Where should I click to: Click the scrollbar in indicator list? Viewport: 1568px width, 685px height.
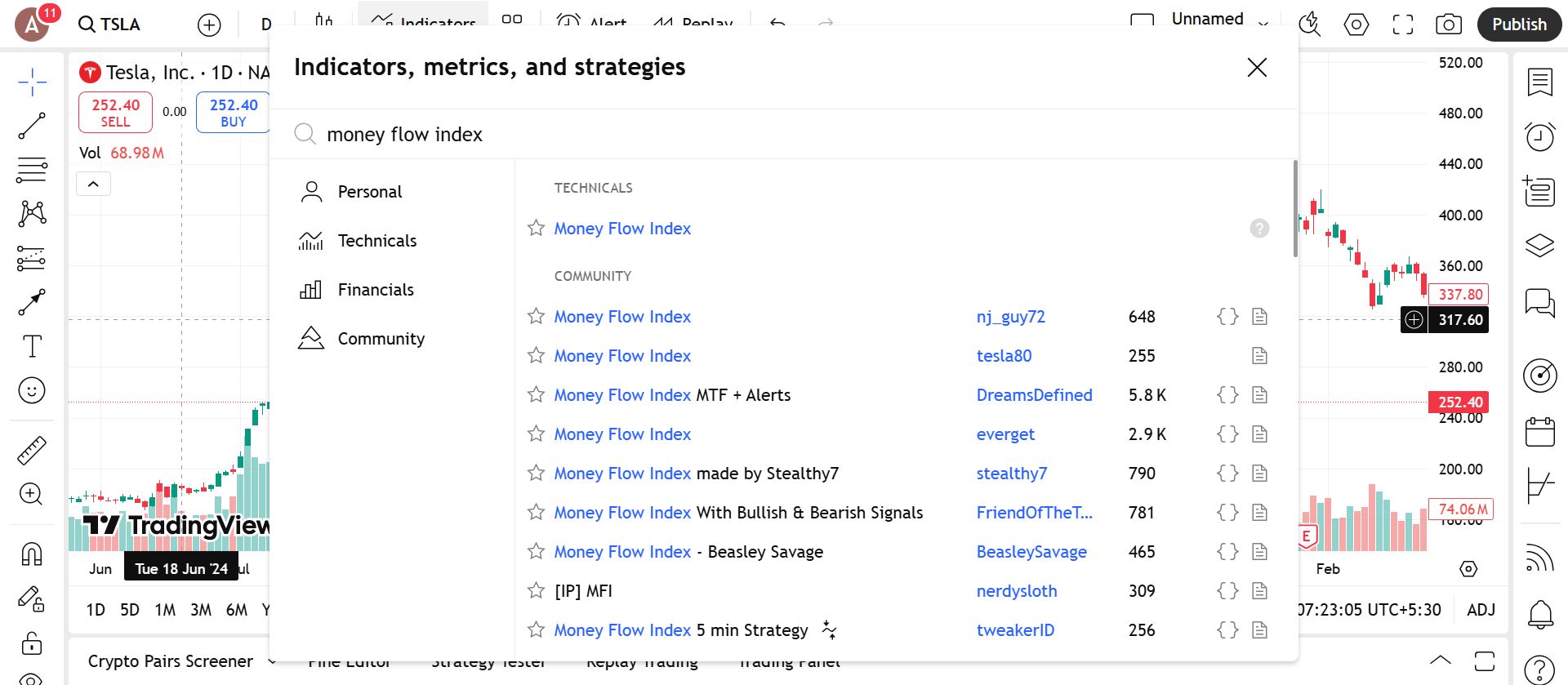(x=1295, y=208)
